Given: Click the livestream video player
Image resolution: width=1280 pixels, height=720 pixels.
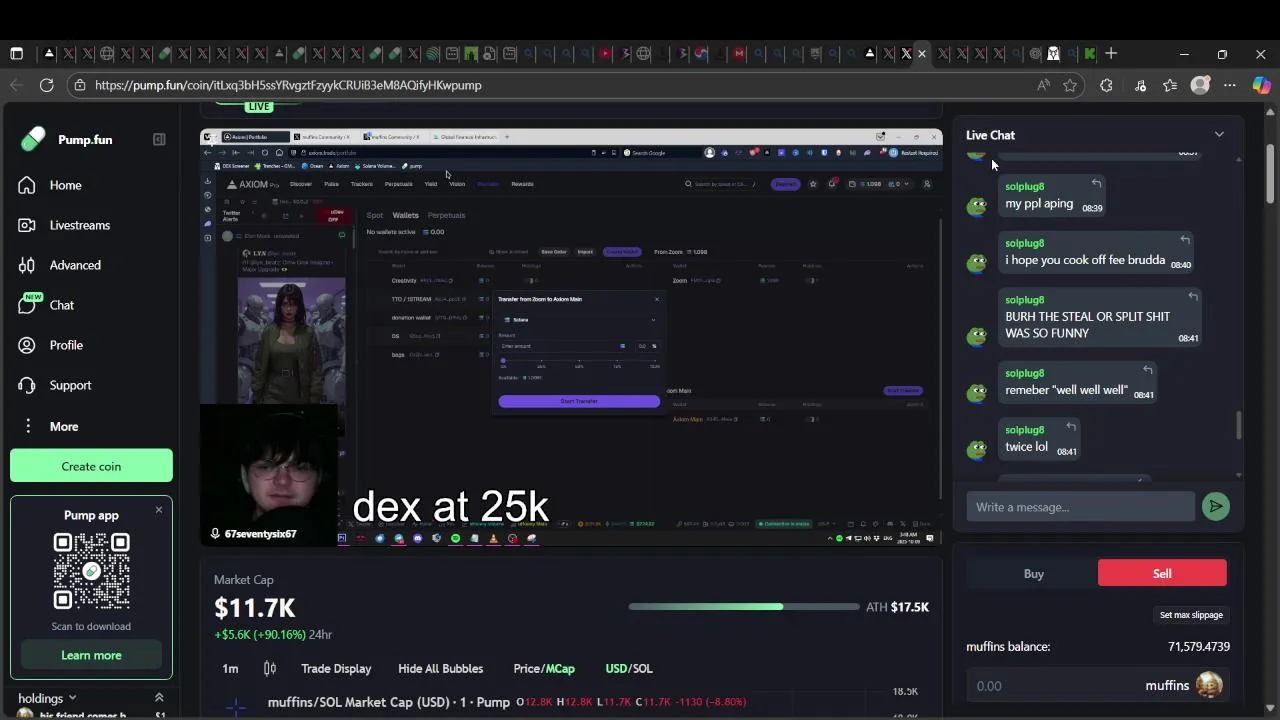Looking at the screenshot, I should [571, 337].
